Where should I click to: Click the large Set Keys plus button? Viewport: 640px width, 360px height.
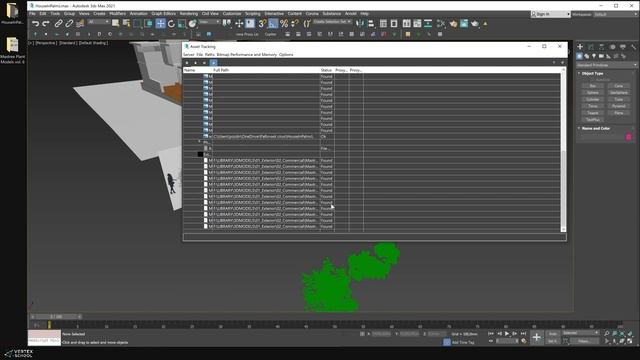[x=536, y=337]
